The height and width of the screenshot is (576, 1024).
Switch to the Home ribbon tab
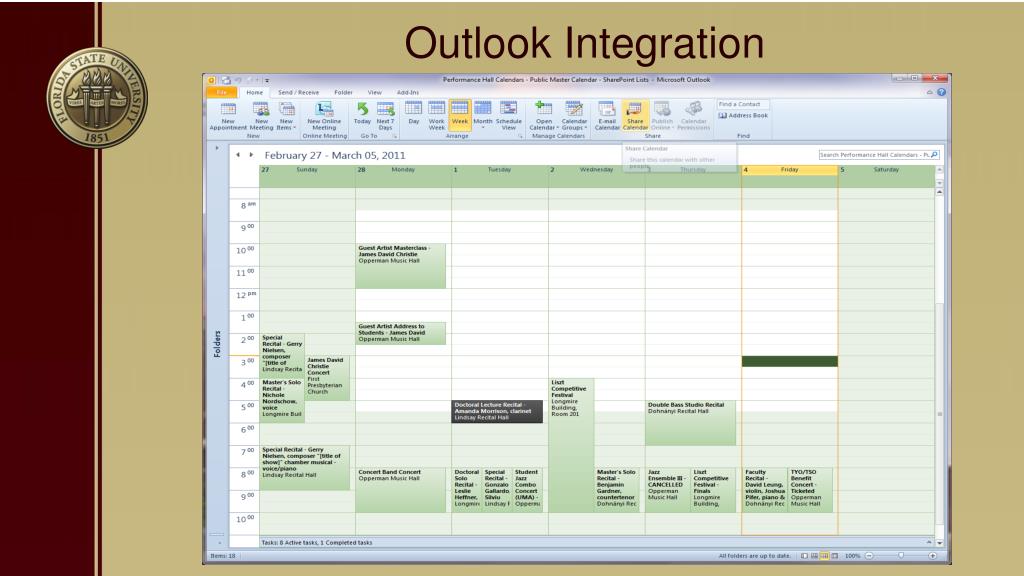point(255,92)
